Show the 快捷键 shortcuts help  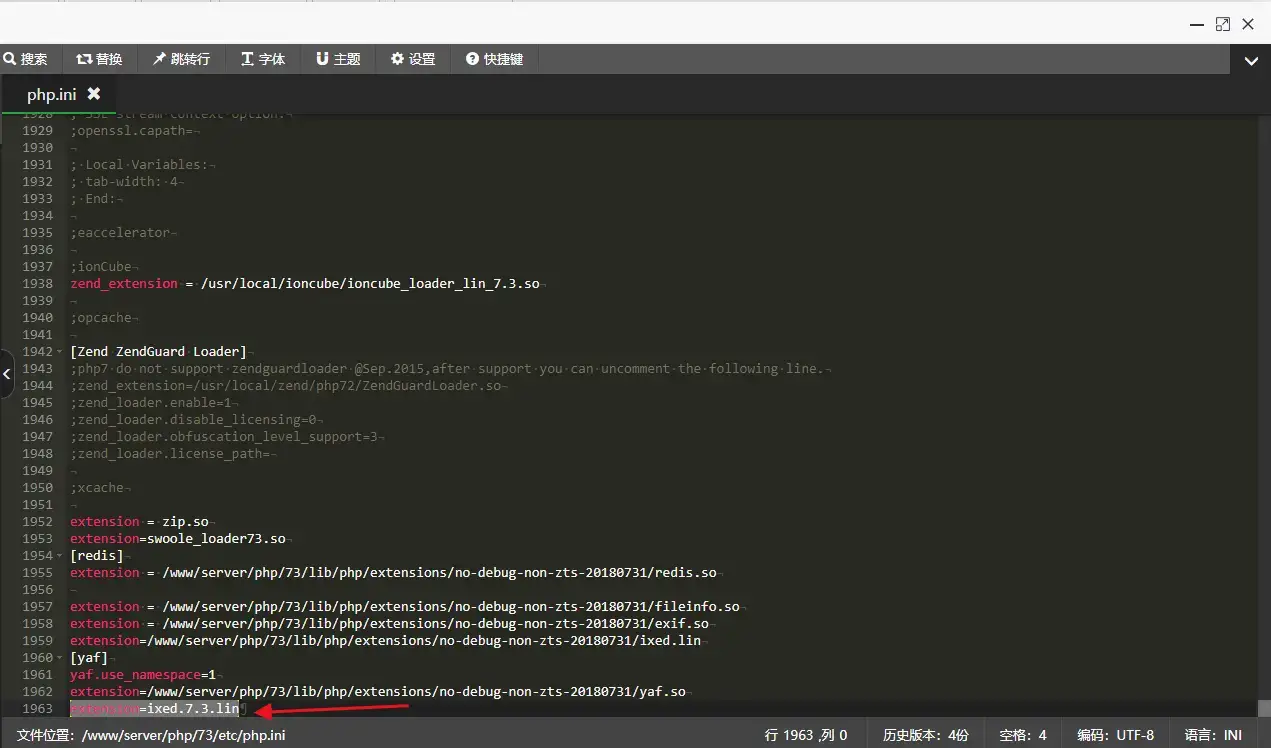494,59
